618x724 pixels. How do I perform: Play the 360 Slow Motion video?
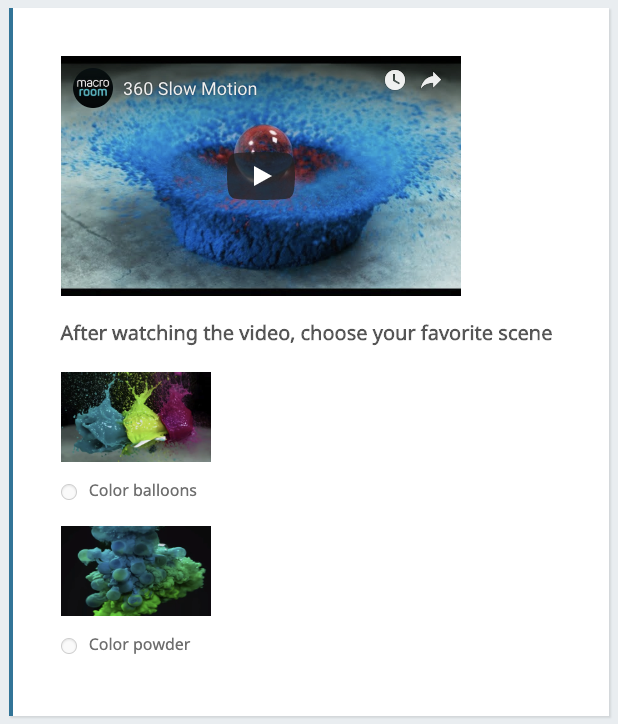pyautogui.click(x=261, y=176)
